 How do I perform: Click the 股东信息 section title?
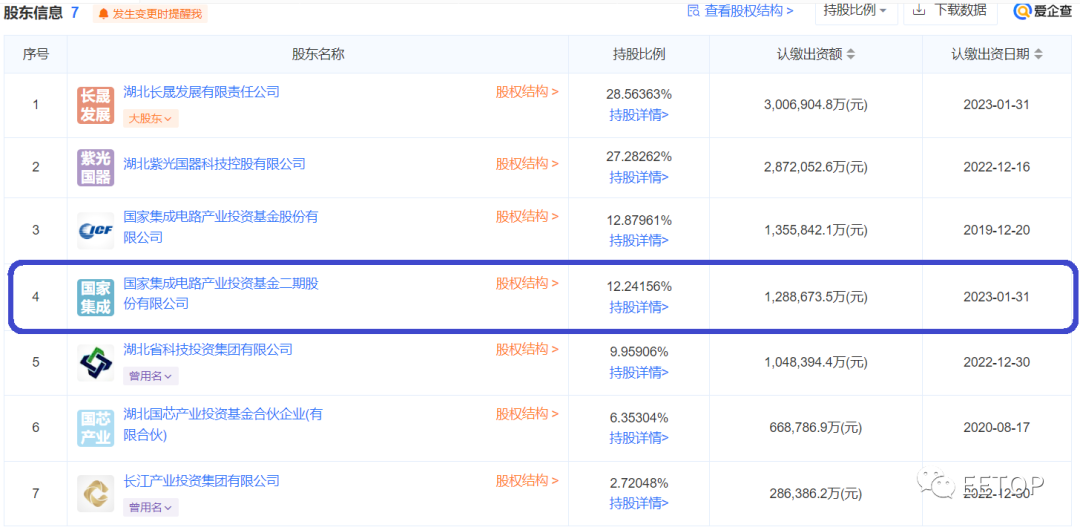(x=33, y=12)
